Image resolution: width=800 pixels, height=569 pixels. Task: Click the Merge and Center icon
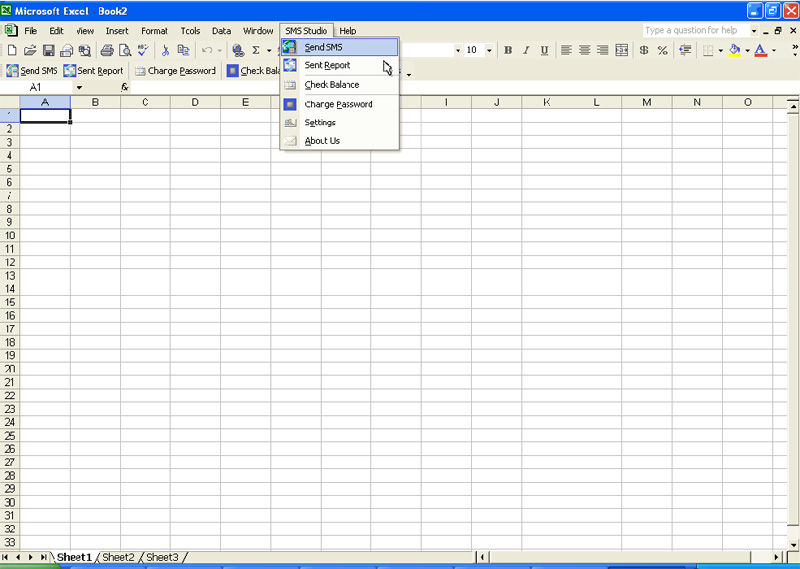pos(621,50)
